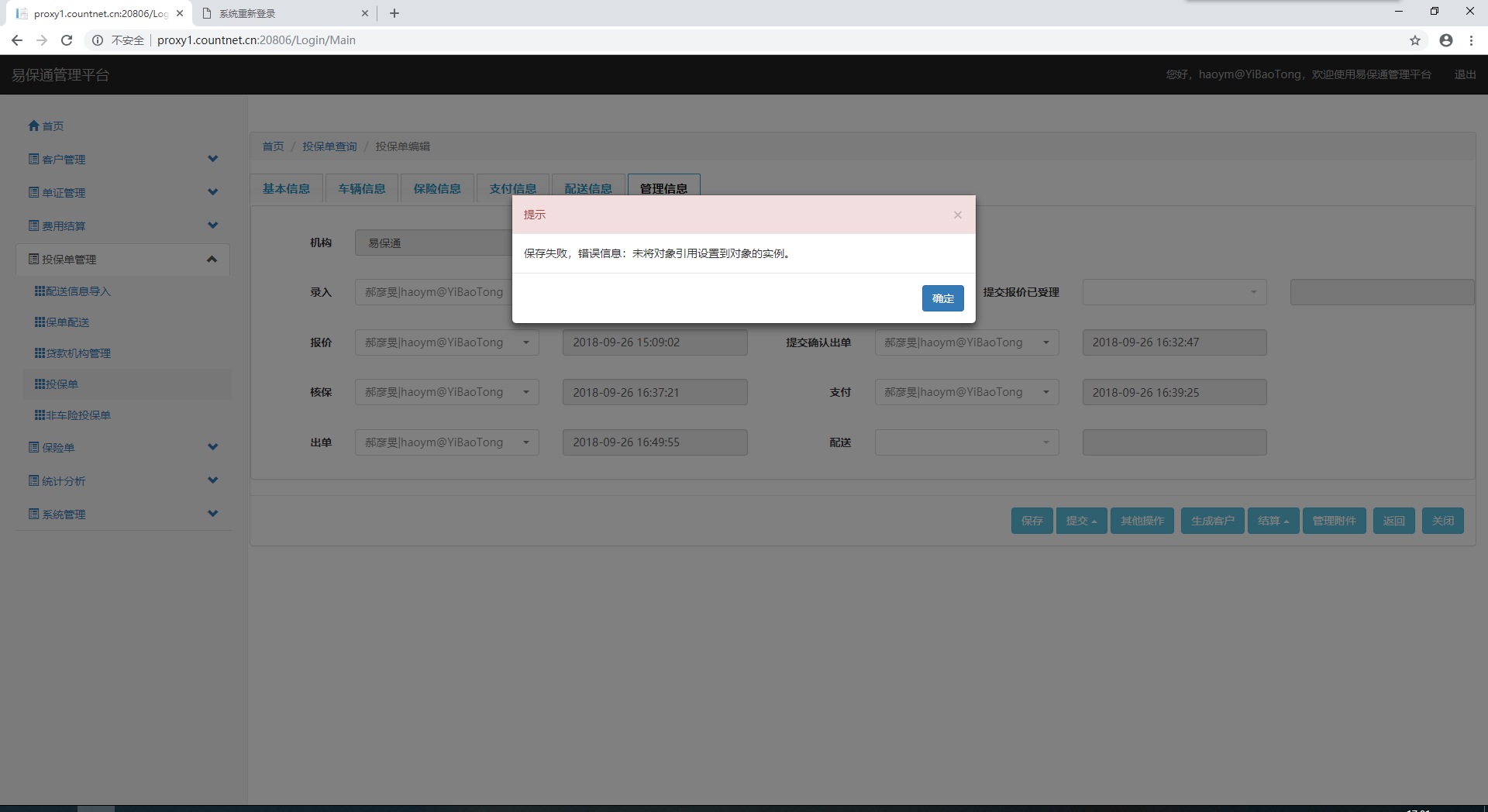Viewport: 1488px width, 812px height.
Task: Click the 单证管理 list icon
Action: (33, 192)
